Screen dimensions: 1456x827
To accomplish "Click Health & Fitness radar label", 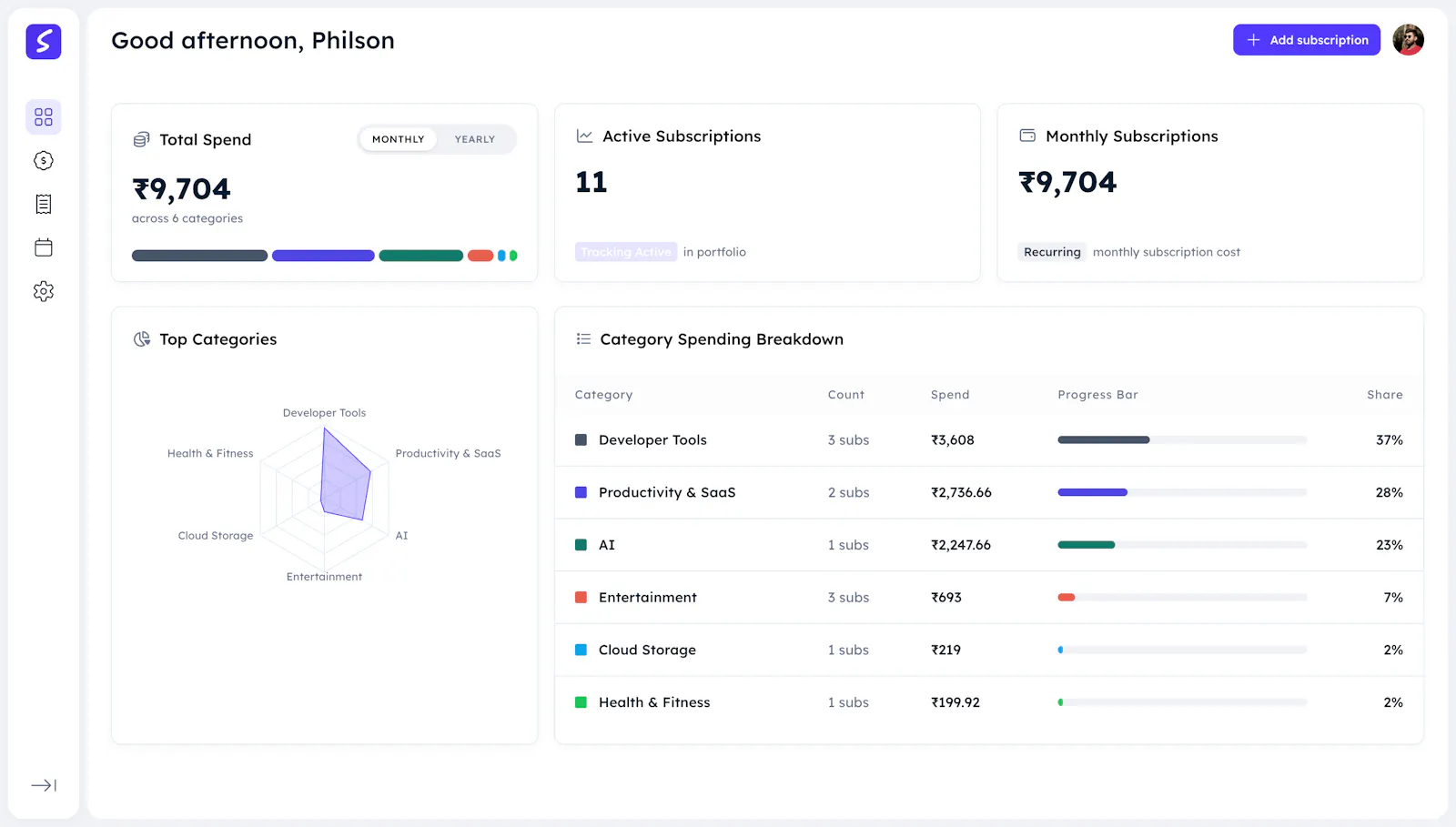I will pos(210,453).
